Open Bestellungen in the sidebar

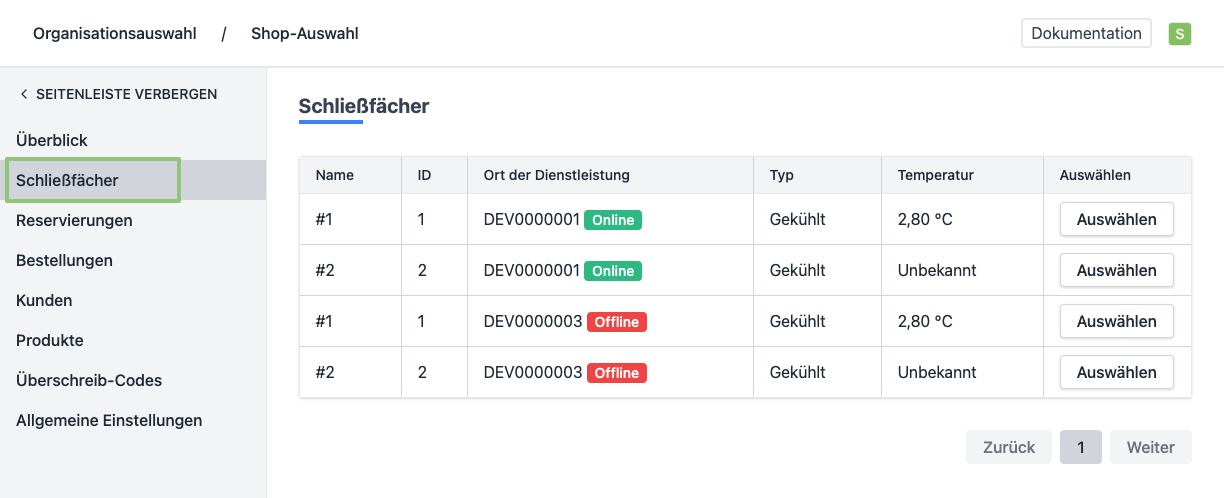(x=64, y=260)
